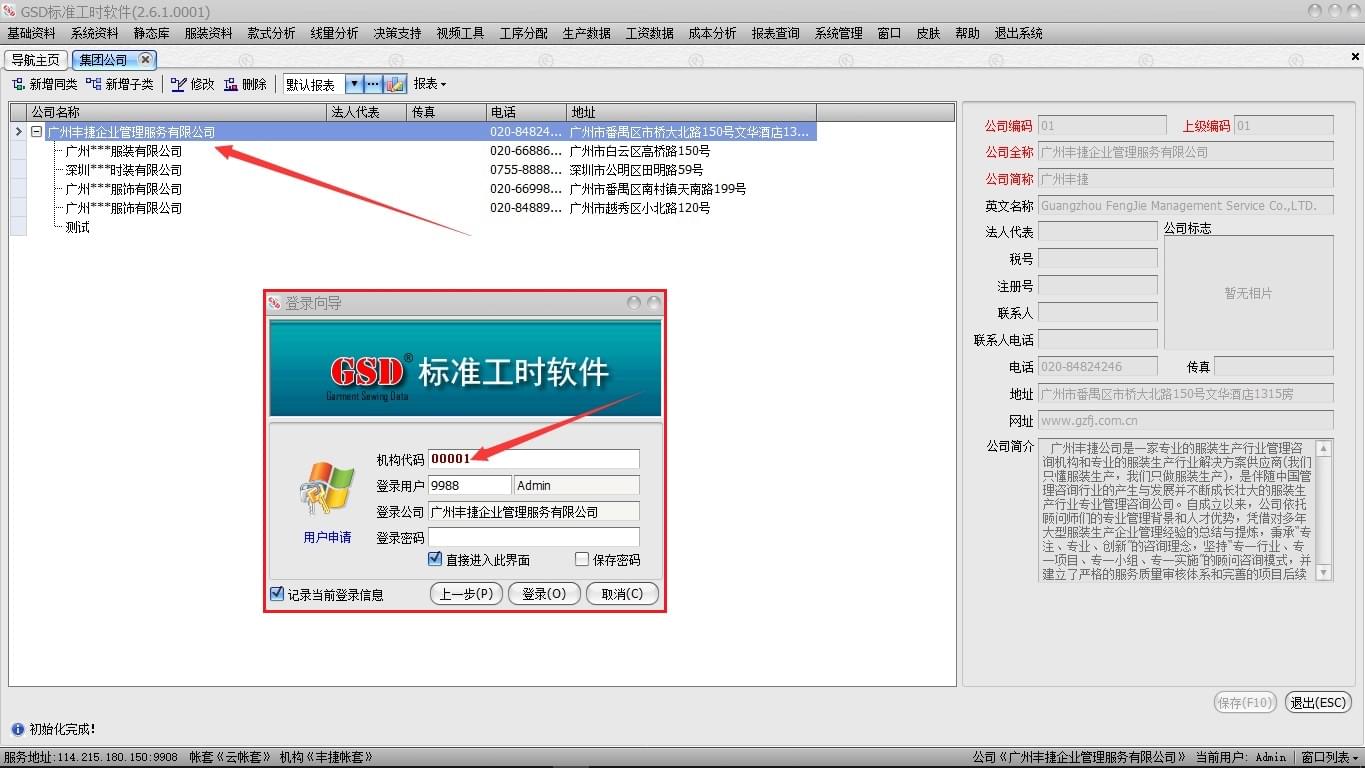Click the 删除 delete toolbar icon
Viewport: 1365px width, 768px height.
[x=231, y=85]
